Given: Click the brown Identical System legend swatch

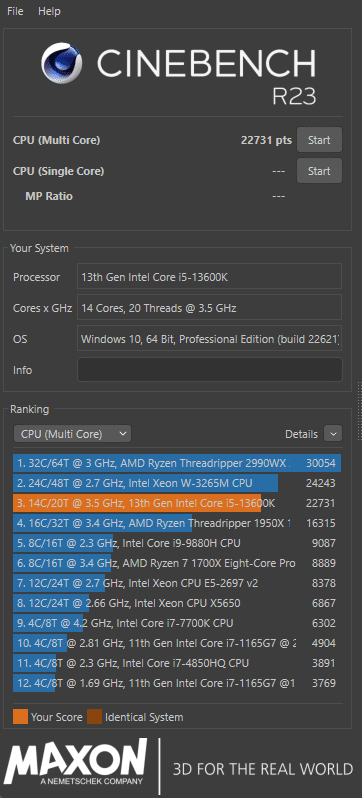Looking at the screenshot, I should pyautogui.click(x=94, y=717).
